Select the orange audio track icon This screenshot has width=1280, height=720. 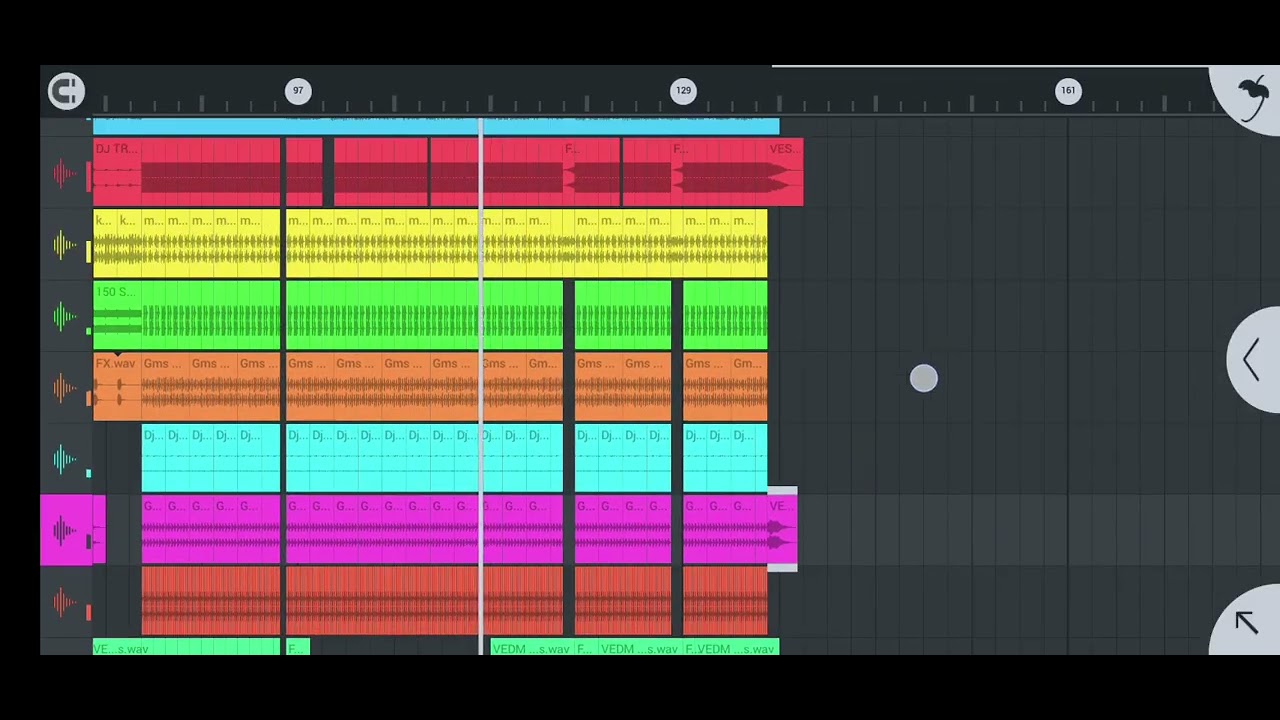tap(65, 388)
